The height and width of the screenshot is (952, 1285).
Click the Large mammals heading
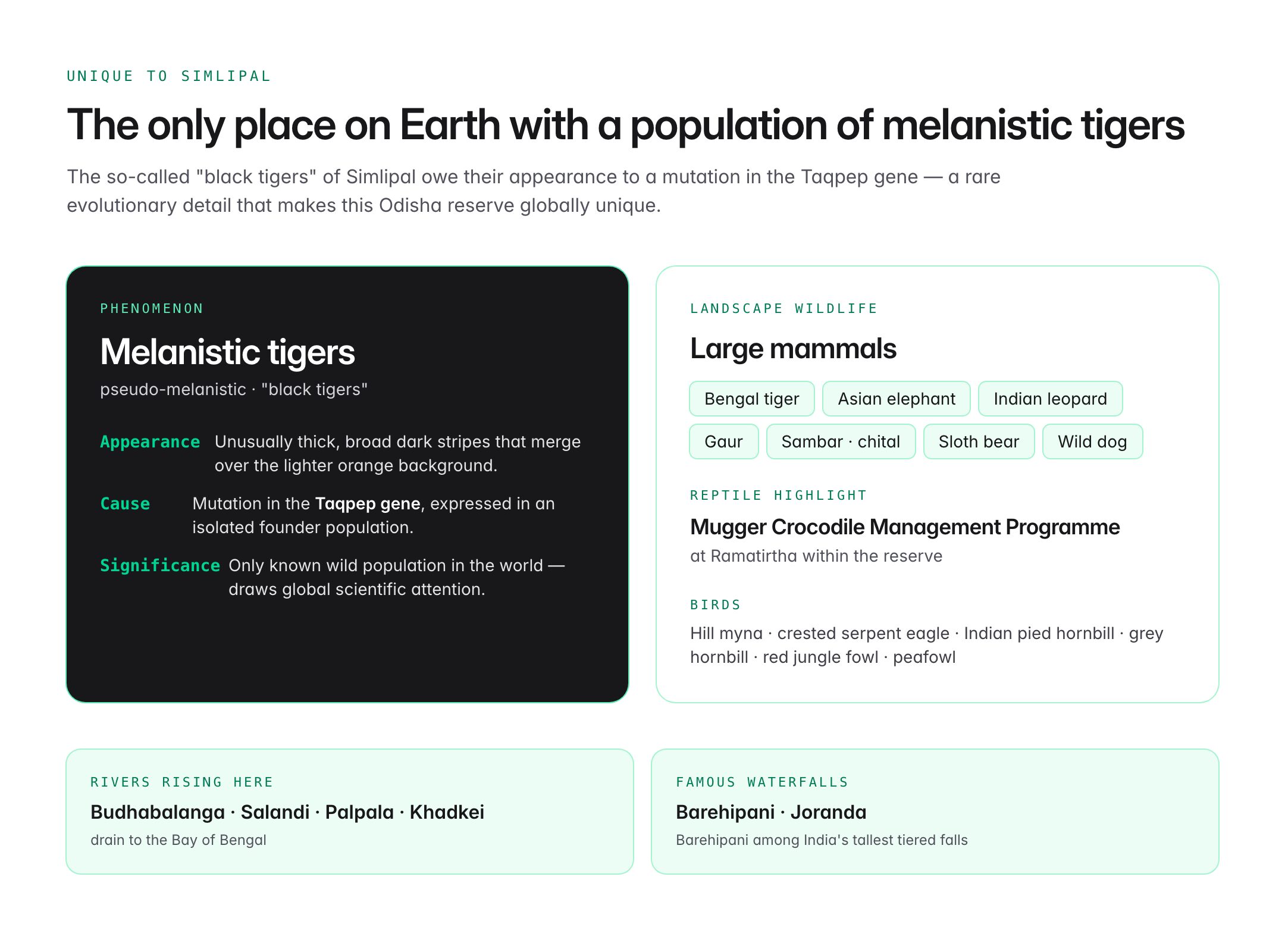(x=793, y=349)
